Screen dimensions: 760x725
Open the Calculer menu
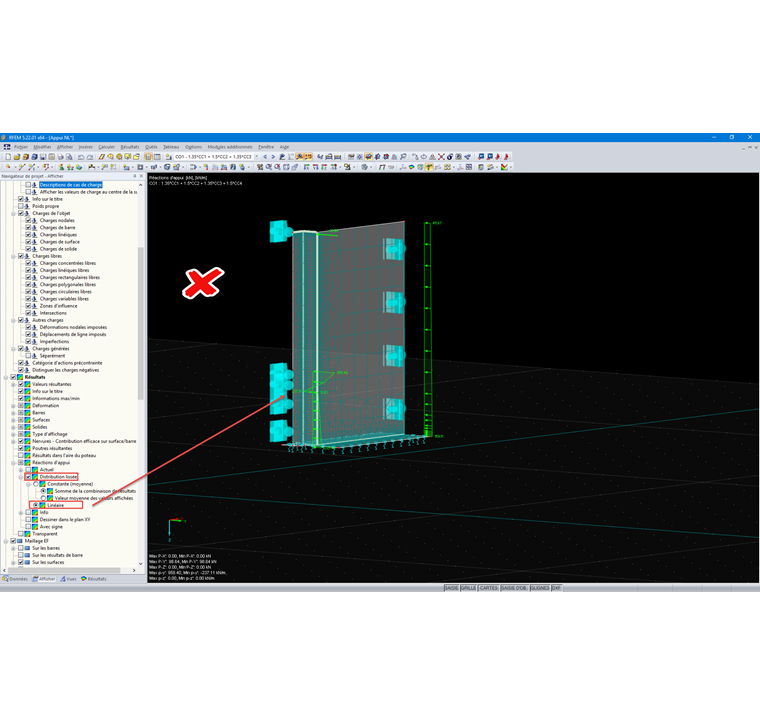(x=107, y=147)
